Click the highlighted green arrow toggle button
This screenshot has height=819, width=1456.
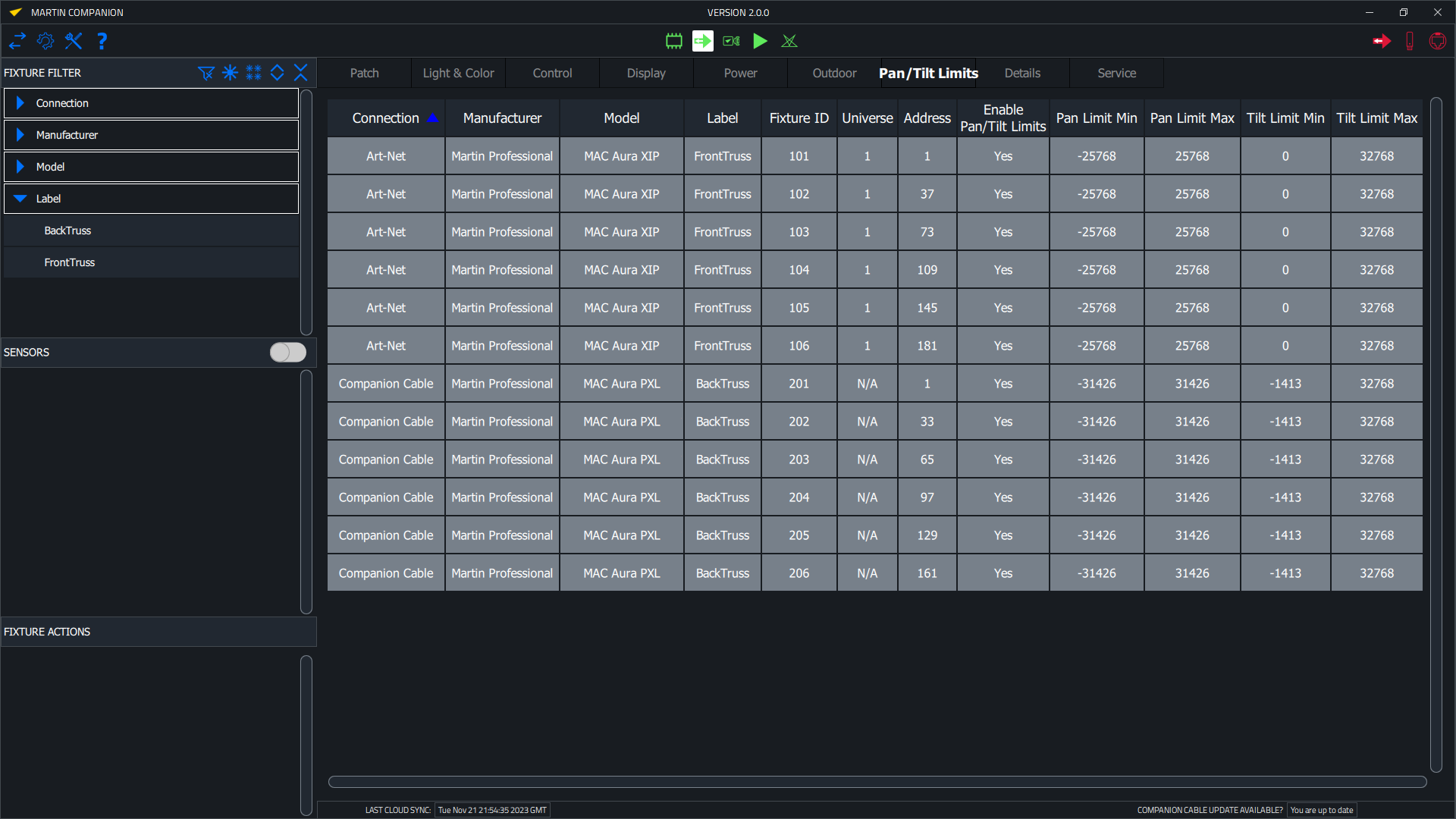click(702, 41)
